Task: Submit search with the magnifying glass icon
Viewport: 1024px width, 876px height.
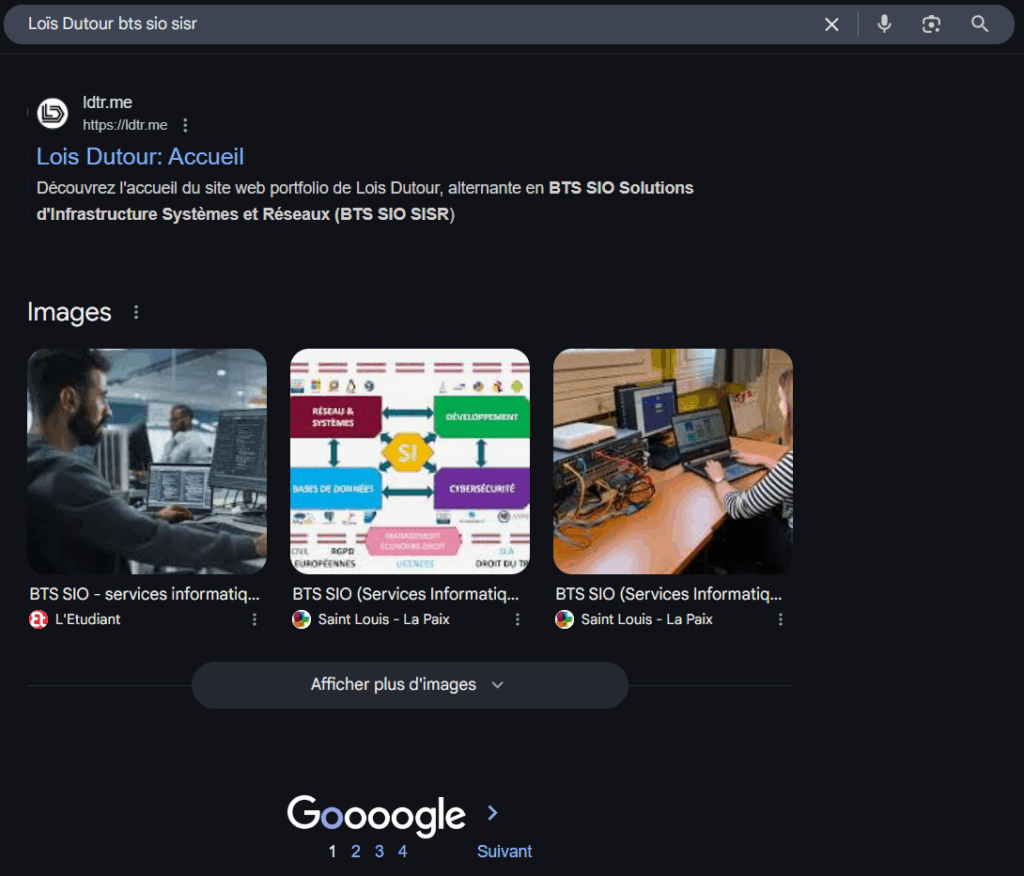Action: [x=980, y=24]
